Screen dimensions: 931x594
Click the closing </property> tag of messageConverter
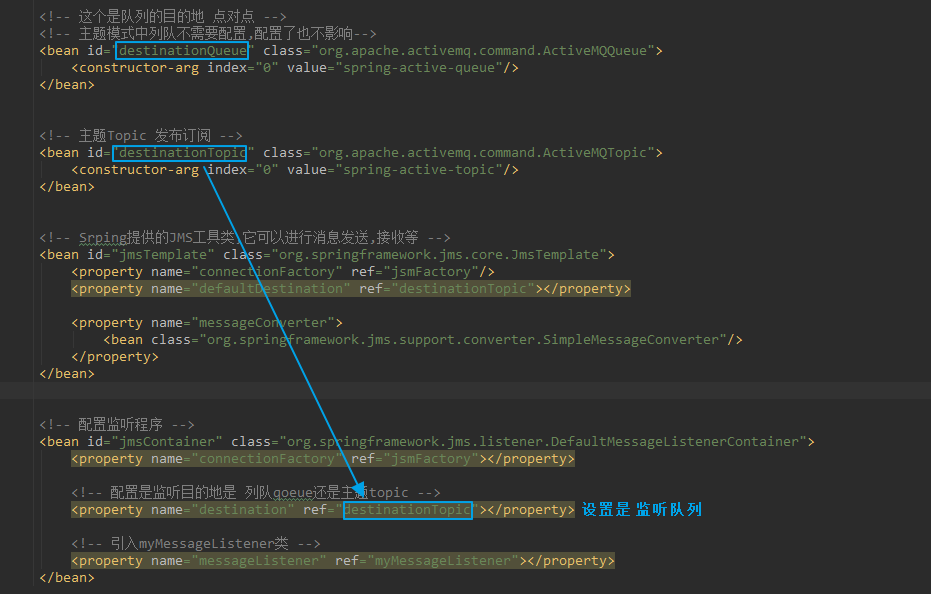[x=115, y=357]
